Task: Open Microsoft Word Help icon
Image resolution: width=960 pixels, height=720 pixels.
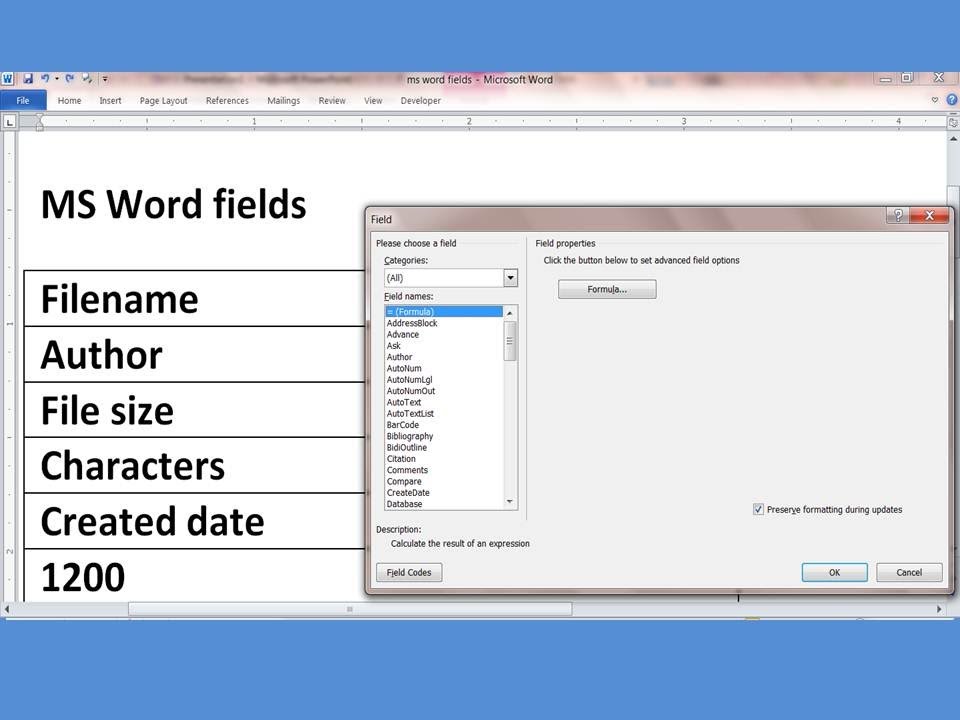Action: click(x=951, y=100)
